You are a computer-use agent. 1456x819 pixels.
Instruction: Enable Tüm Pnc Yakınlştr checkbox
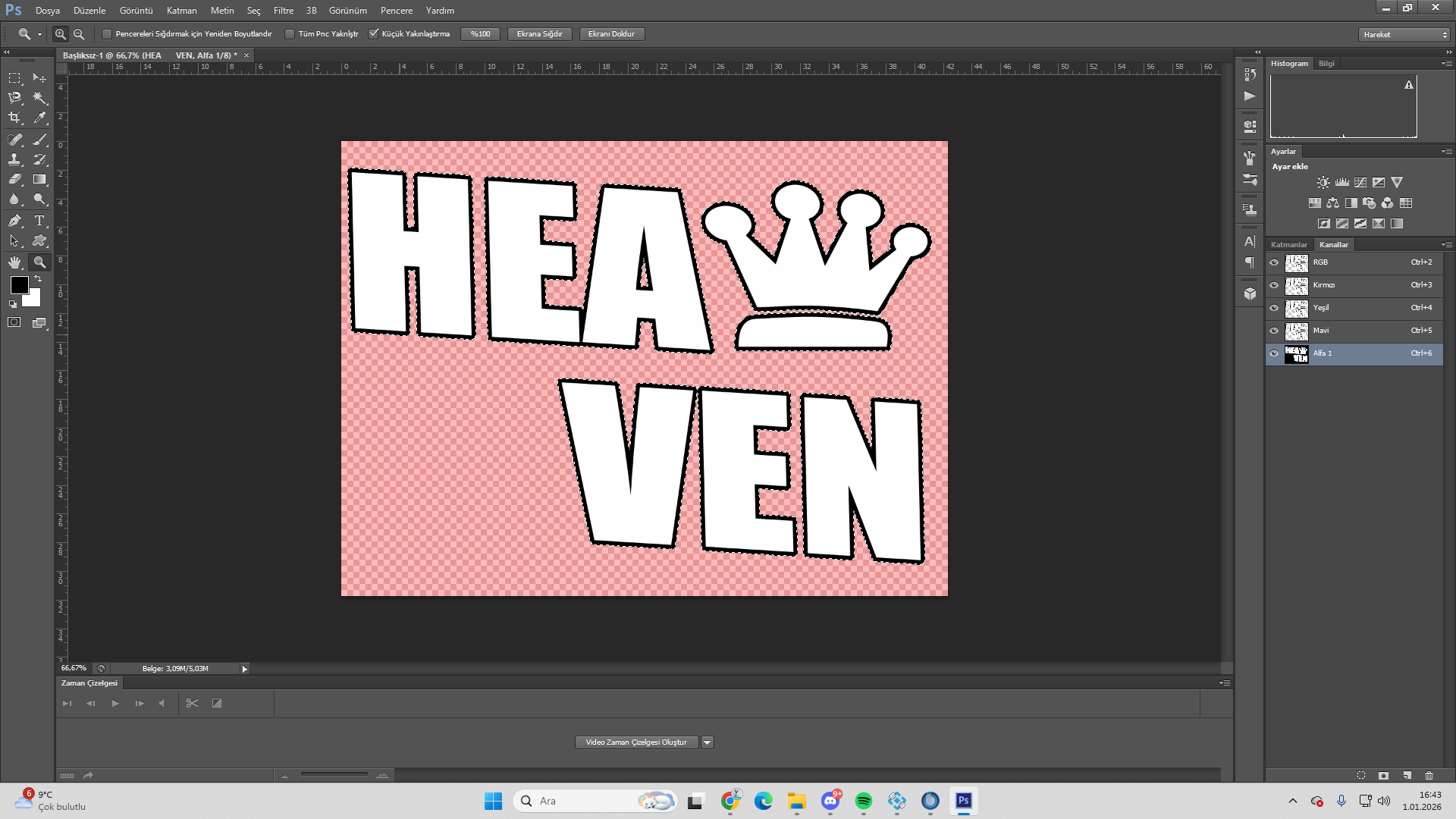pyautogui.click(x=290, y=34)
